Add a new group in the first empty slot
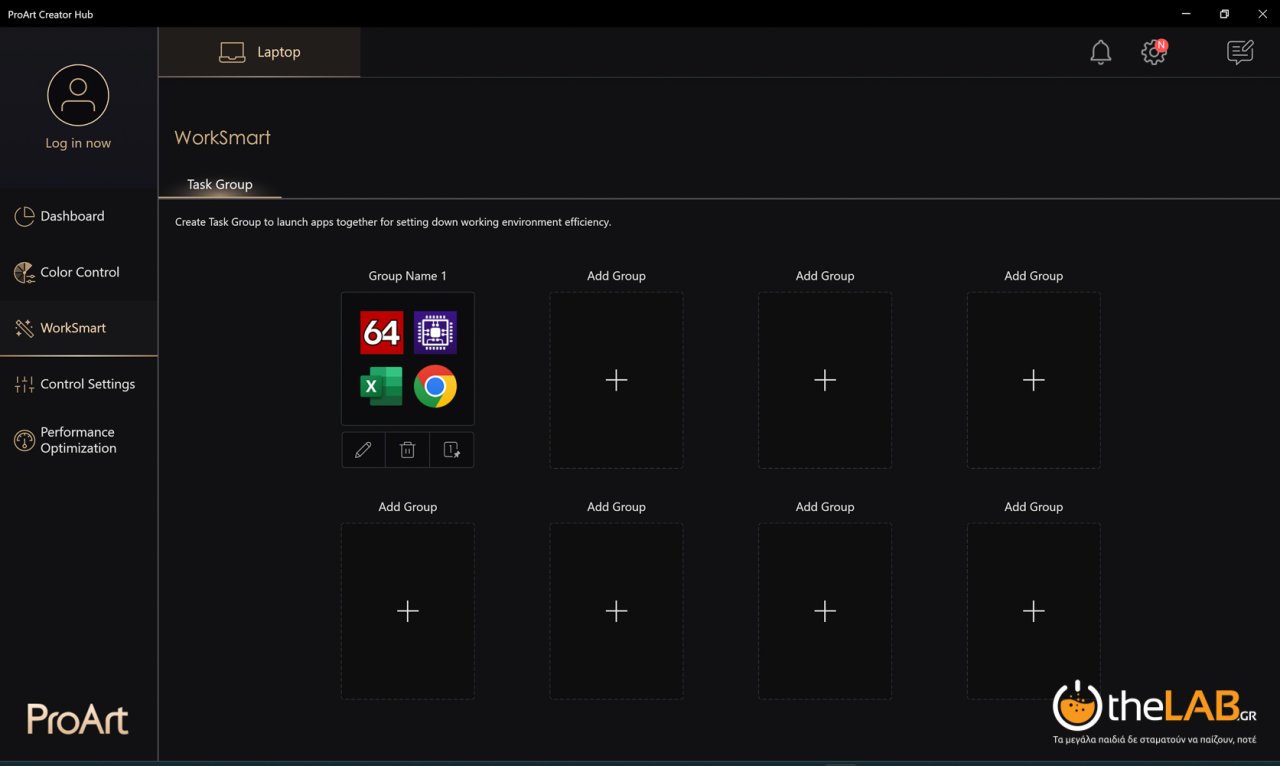Screen dimensions: 1280x766 click(616, 380)
